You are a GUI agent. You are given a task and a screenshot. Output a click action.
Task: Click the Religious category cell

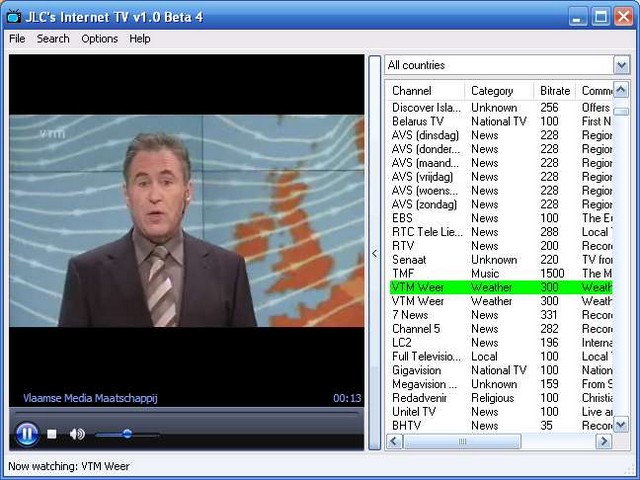[492, 398]
